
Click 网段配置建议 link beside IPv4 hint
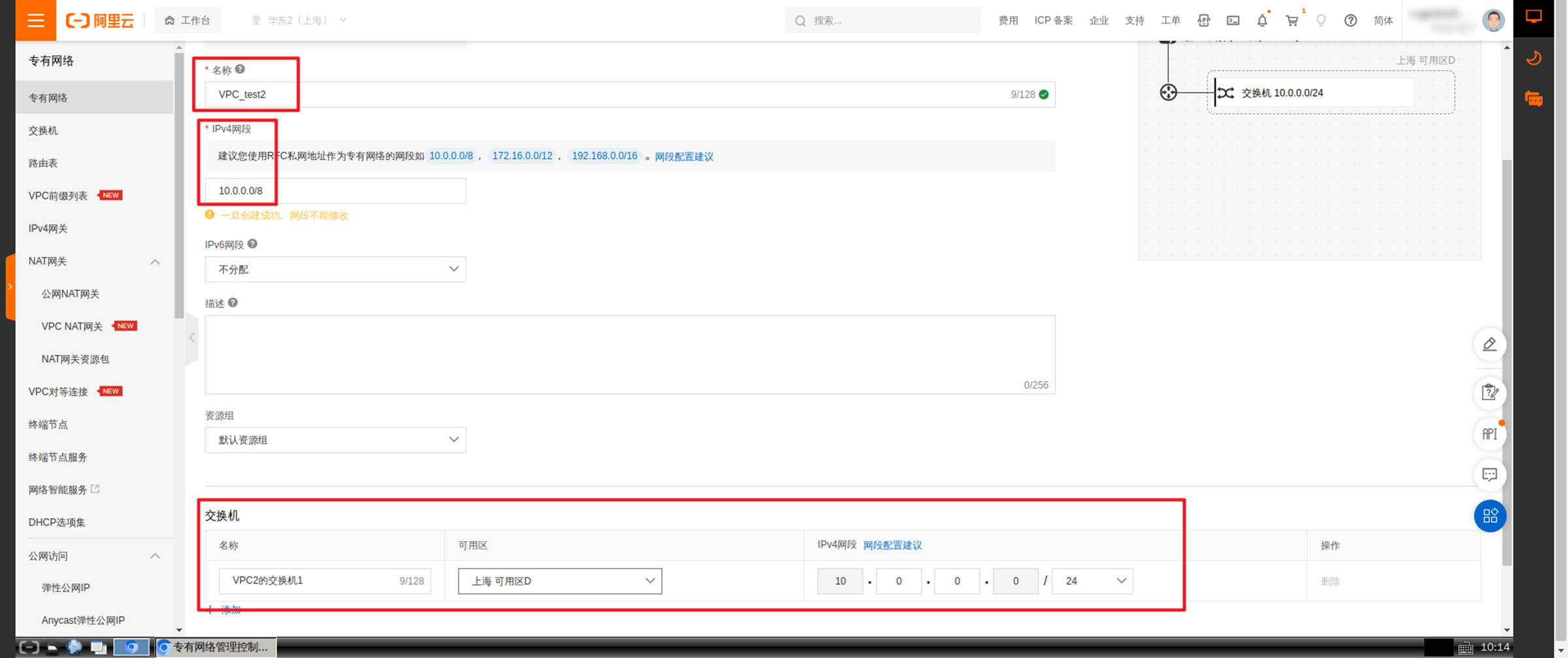tap(684, 156)
